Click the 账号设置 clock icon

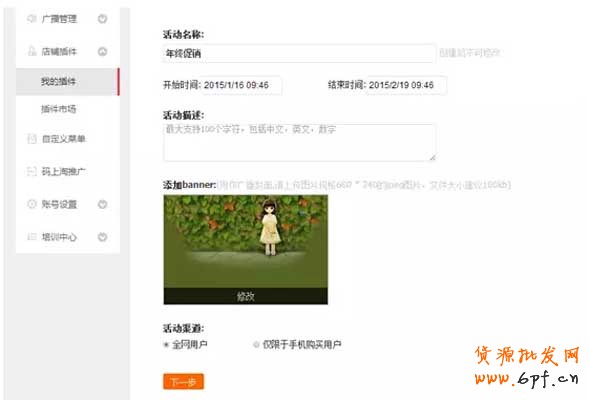tap(32, 204)
